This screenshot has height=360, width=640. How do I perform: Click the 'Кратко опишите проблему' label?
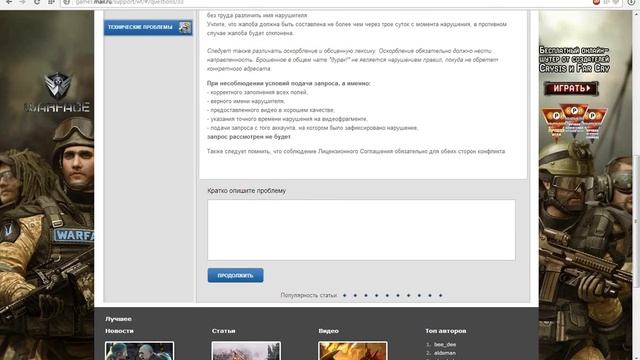point(247,191)
